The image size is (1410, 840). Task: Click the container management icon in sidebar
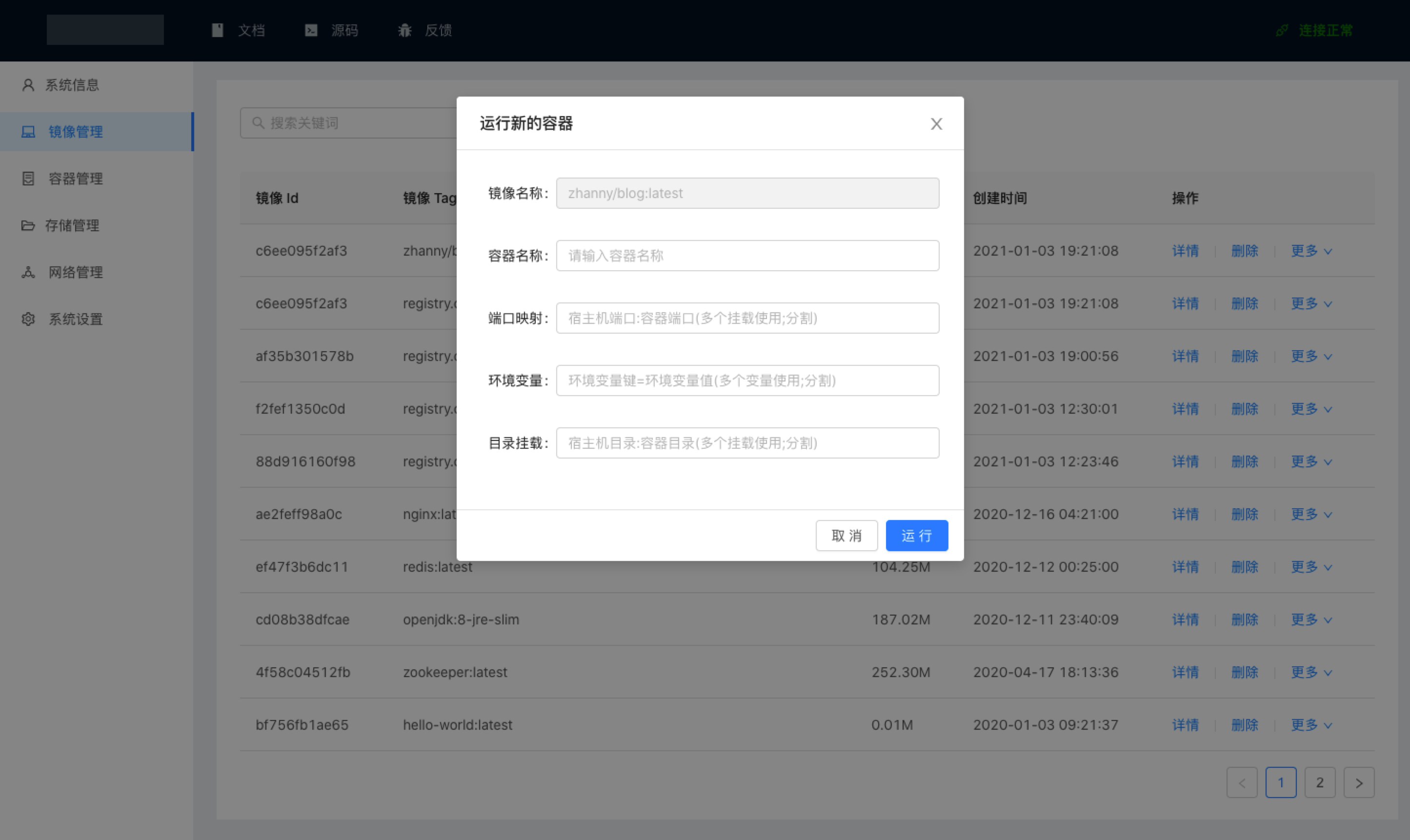click(28, 179)
